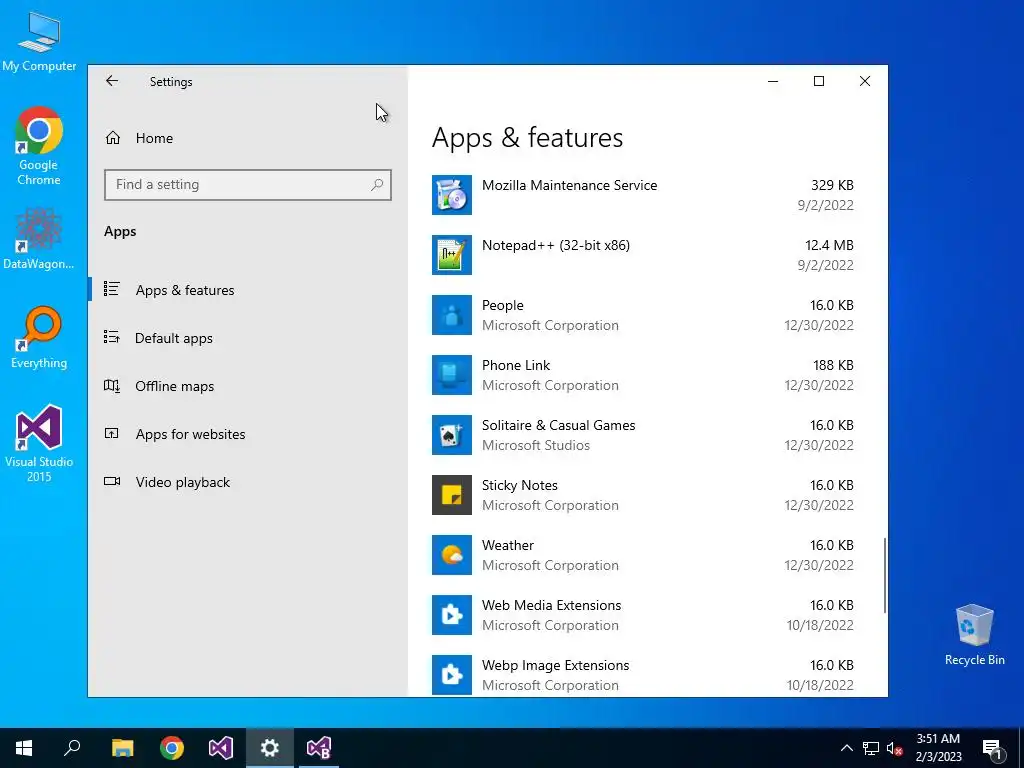Click the Find a setting search box
Image resolution: width=1024 pixels, height=768 pixels.
coord(248,185)
